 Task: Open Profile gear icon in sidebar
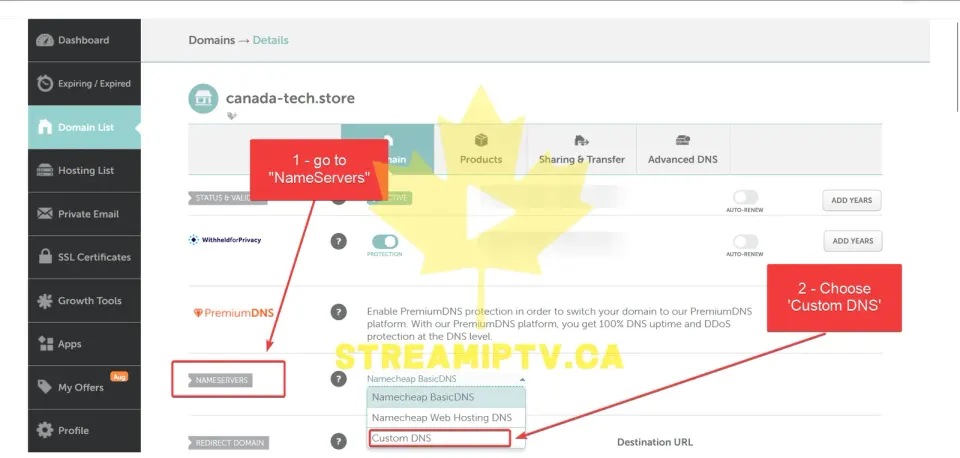click(x=45, y=430)
